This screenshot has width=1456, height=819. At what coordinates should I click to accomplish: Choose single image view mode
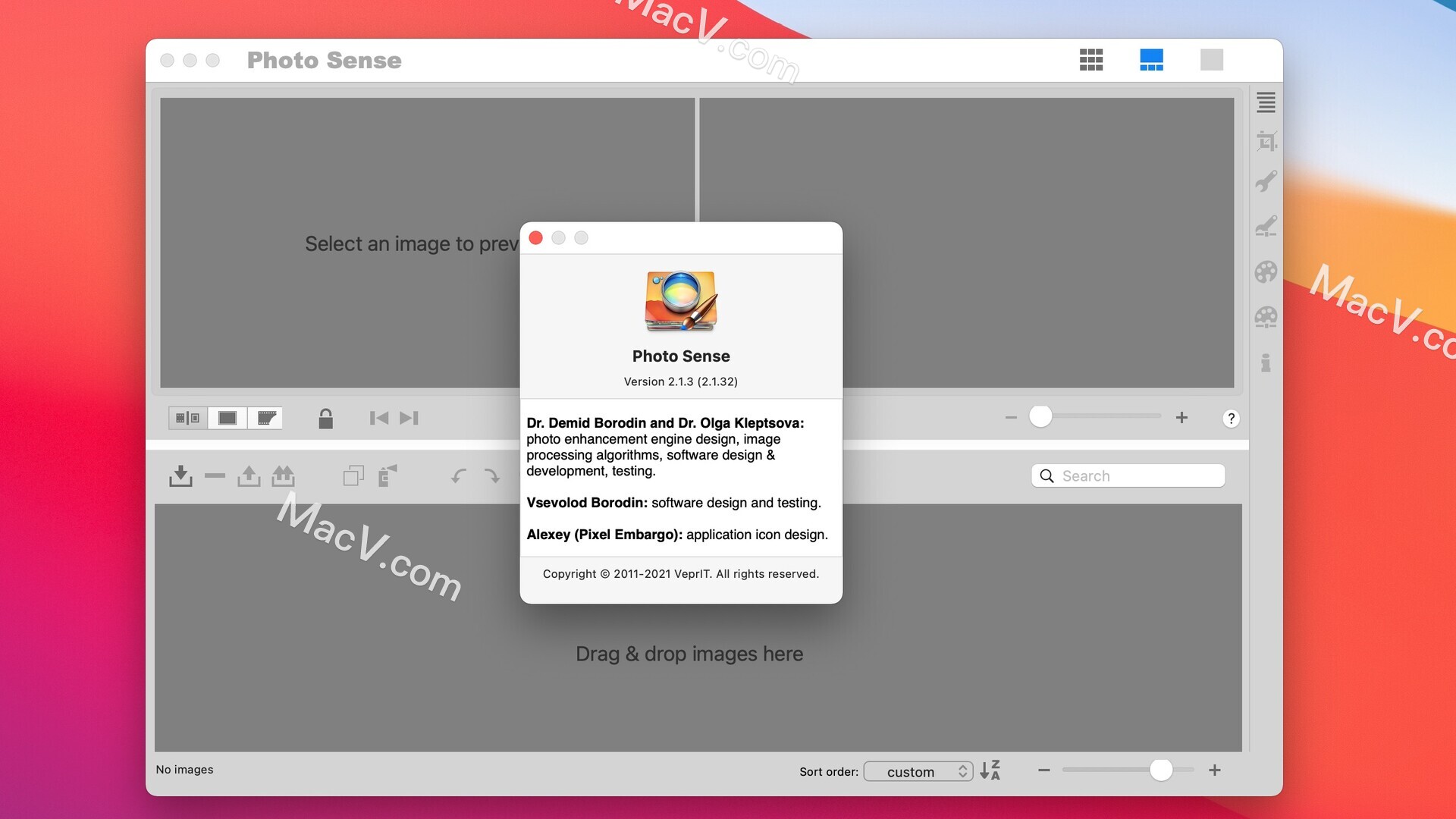pos(227,418)
